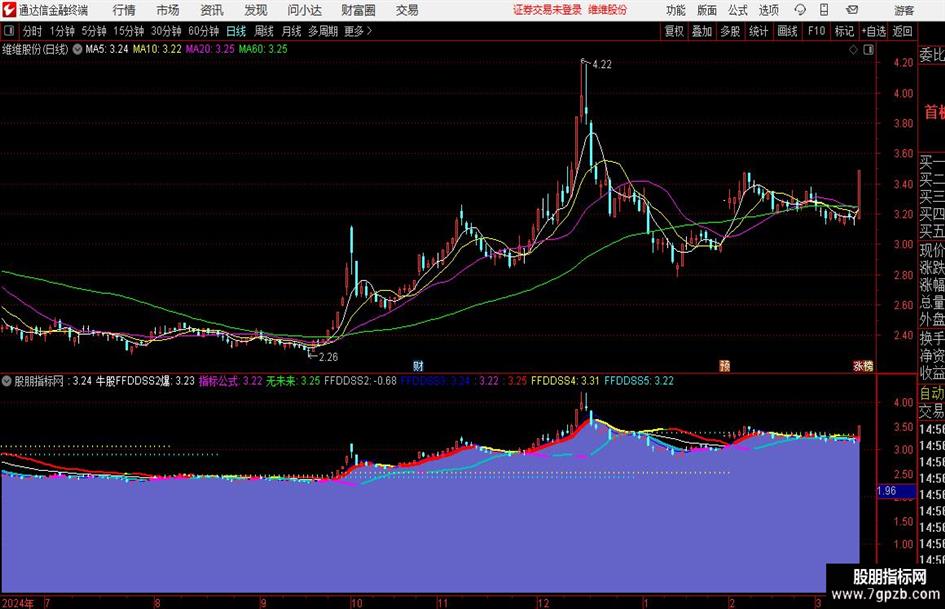Screen dimensions: 945x609
Task: Click the 复权 toolbar button
Action: coord(674,31)
